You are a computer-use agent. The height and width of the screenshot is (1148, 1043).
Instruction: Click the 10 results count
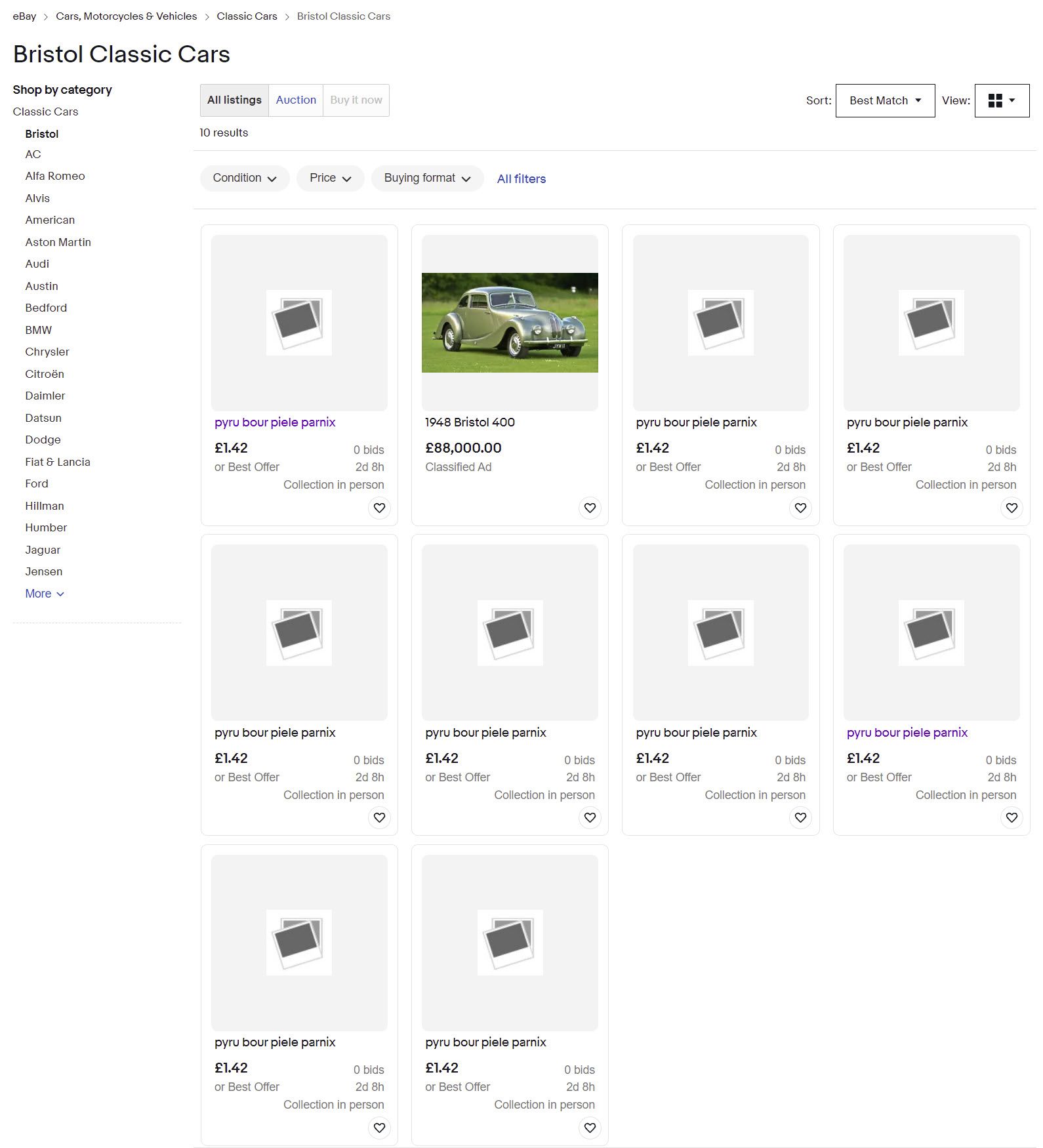point(224,133)
